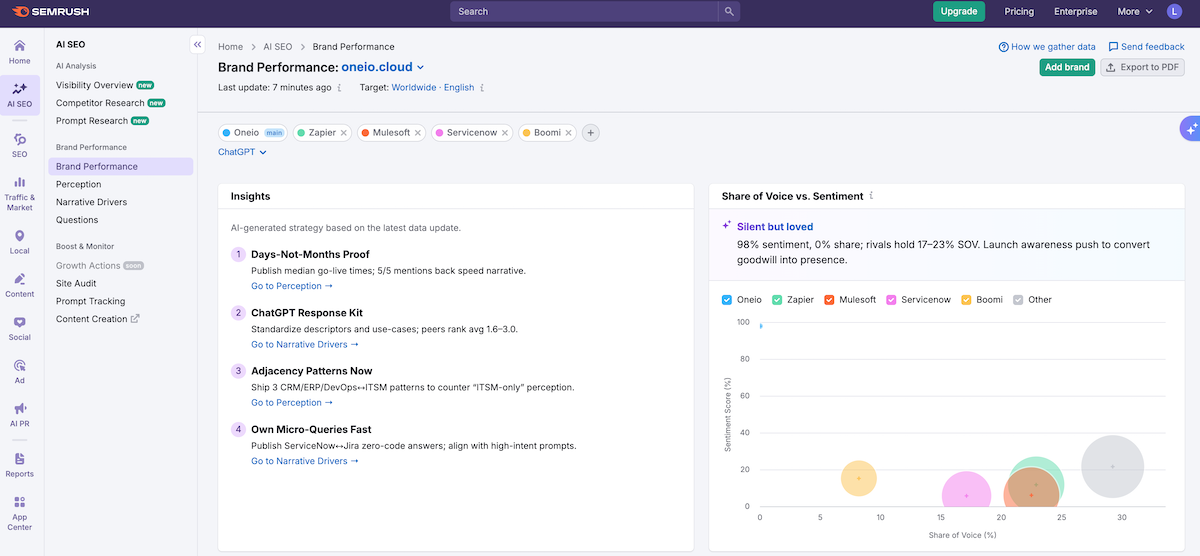Click AI SEO in the breadcrumb
1200x556 pixels.
click(x=278, y=47)
